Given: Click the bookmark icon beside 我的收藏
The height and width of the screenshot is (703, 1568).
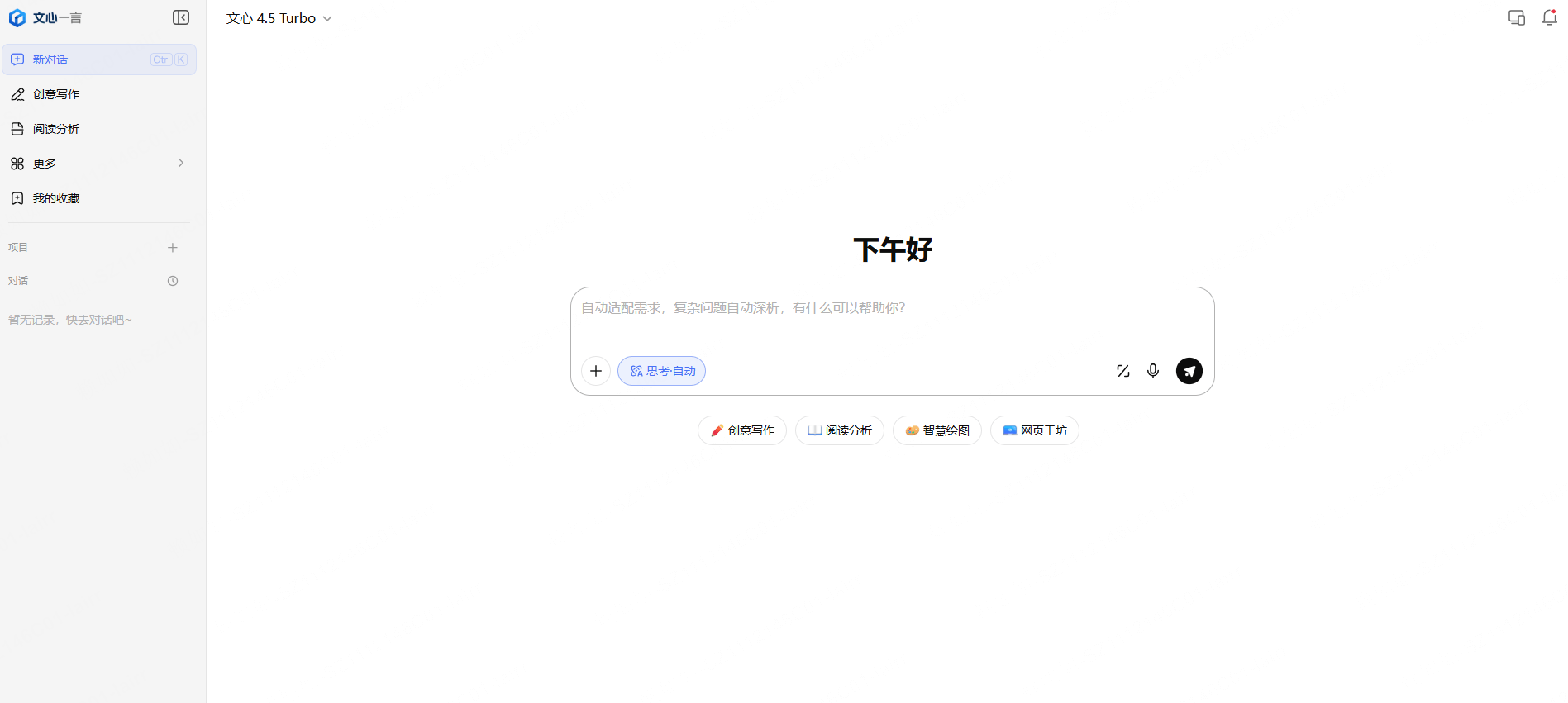Looking at the screenshot, I should click(x=17, y=198).
